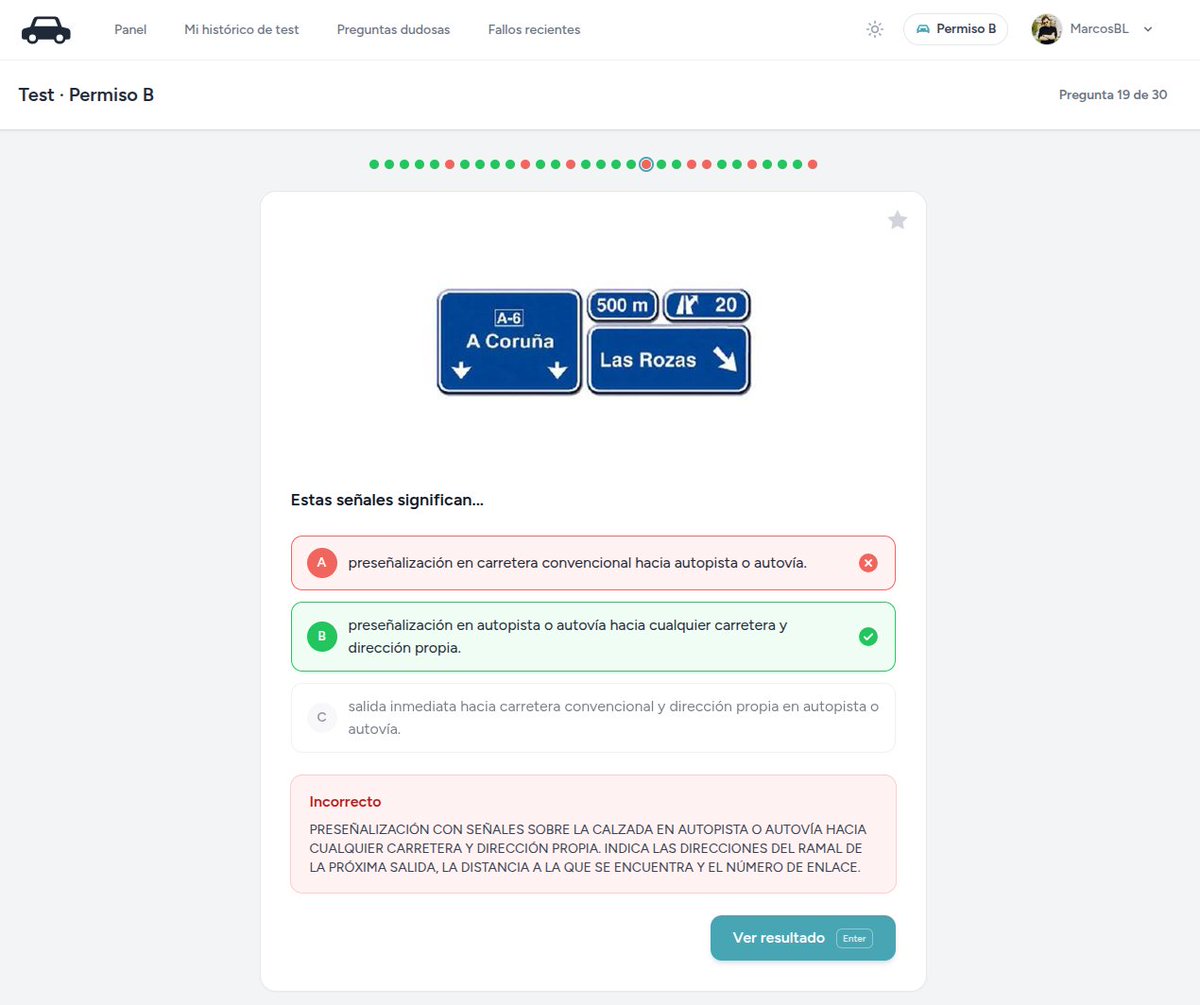
Task: Click the sixth progress dot, first red one
Action: point(450,164)
